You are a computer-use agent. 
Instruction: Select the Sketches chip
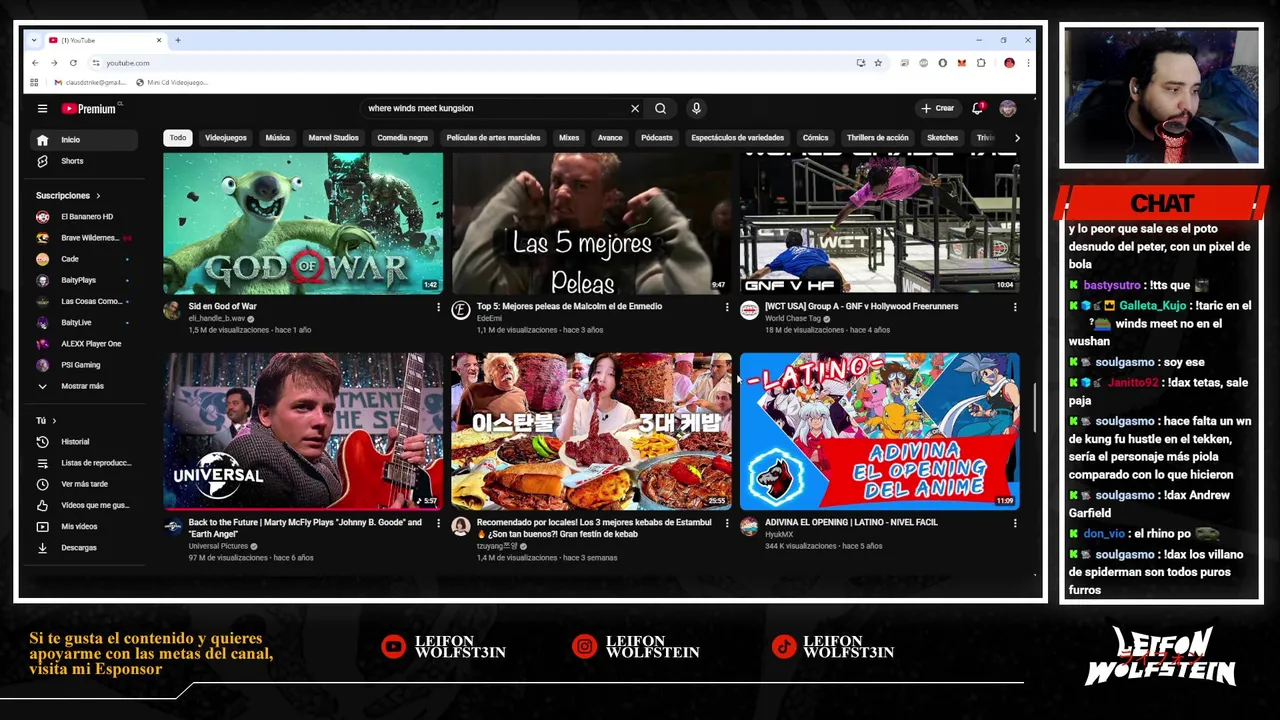[942, 138]
